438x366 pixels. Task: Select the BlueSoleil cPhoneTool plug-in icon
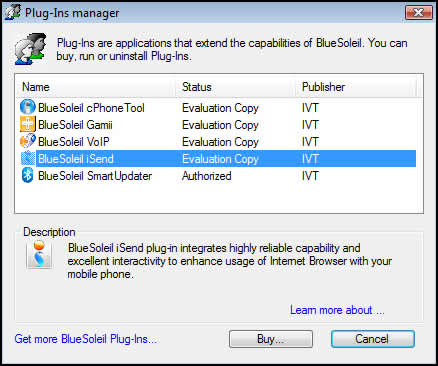tap(28, 107)
